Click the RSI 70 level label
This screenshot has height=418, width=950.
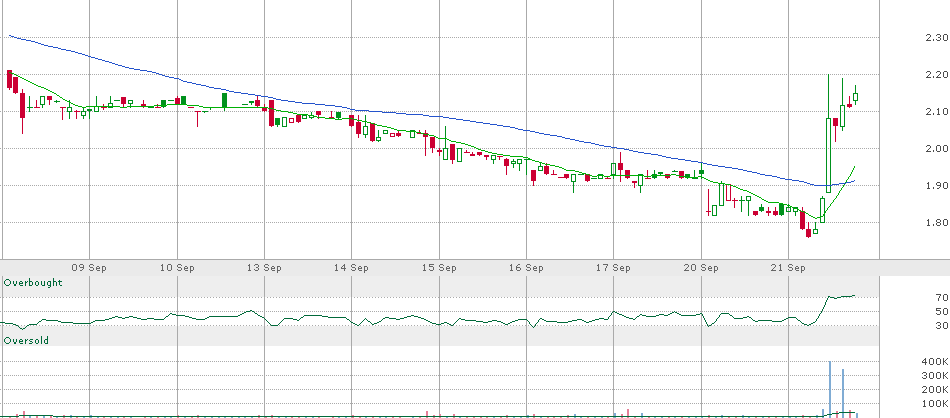click(x=942, y=297)
